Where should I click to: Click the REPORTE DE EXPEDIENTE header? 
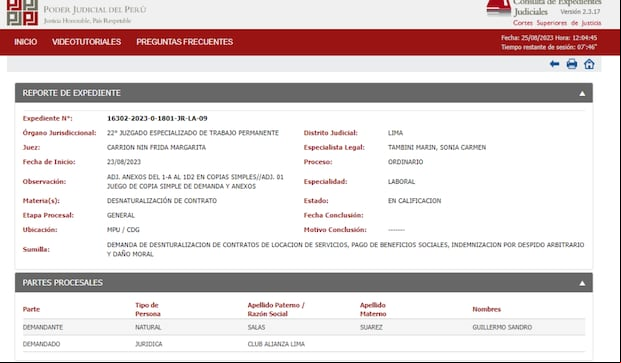point(71,93)
